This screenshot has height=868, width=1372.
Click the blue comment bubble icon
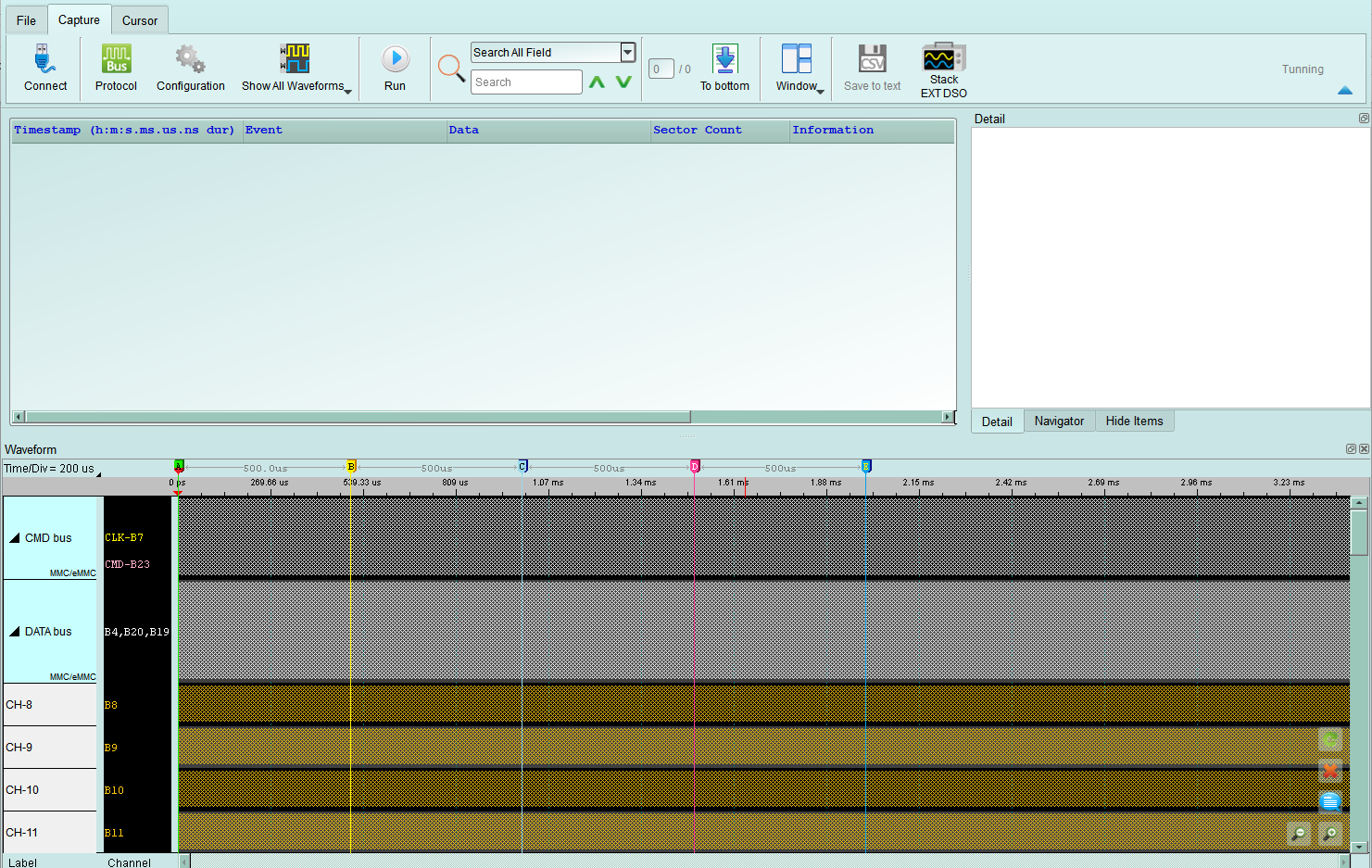[x=1330, y=802]
